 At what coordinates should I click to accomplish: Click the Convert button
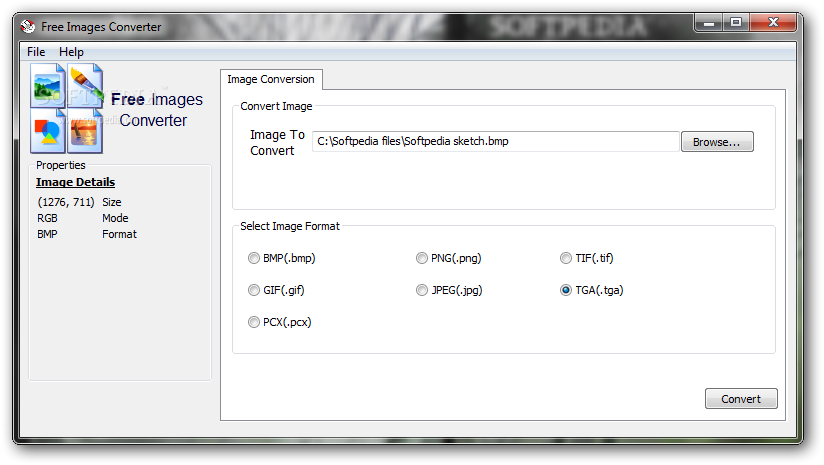[740, 399]
